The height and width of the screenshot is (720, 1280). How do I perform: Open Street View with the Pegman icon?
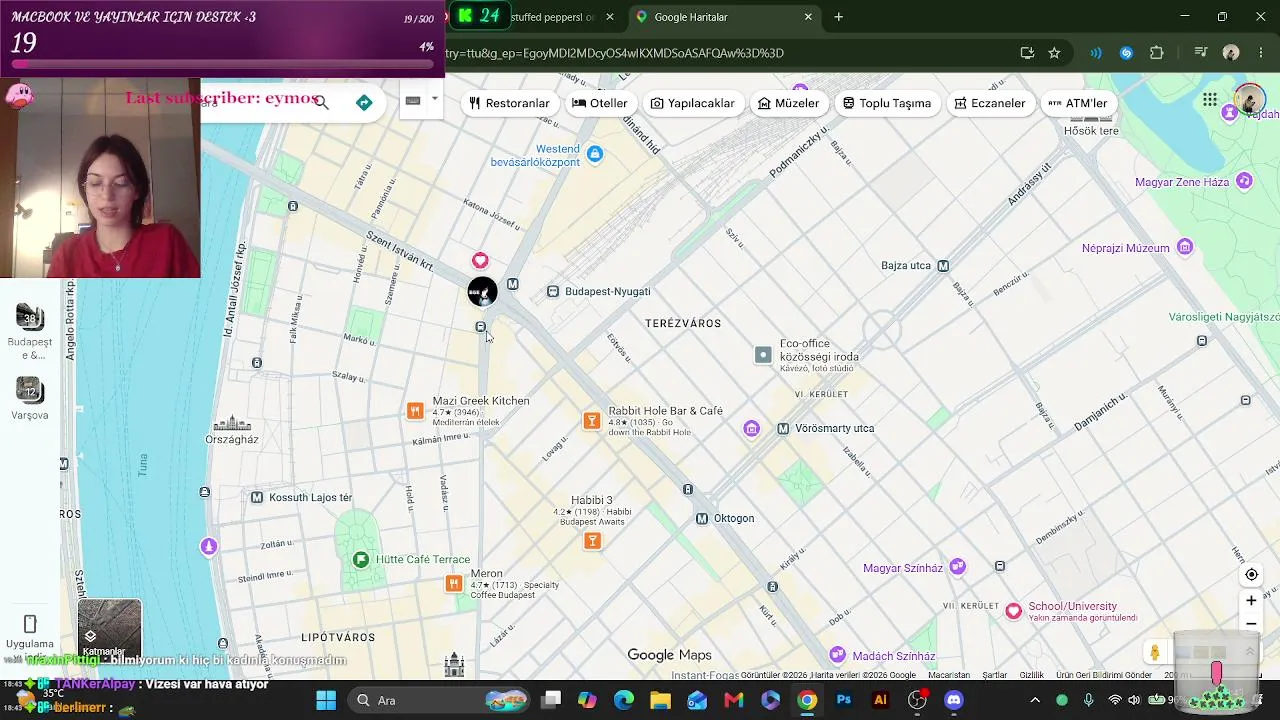pyautogui.click(x=1155, y=652)
